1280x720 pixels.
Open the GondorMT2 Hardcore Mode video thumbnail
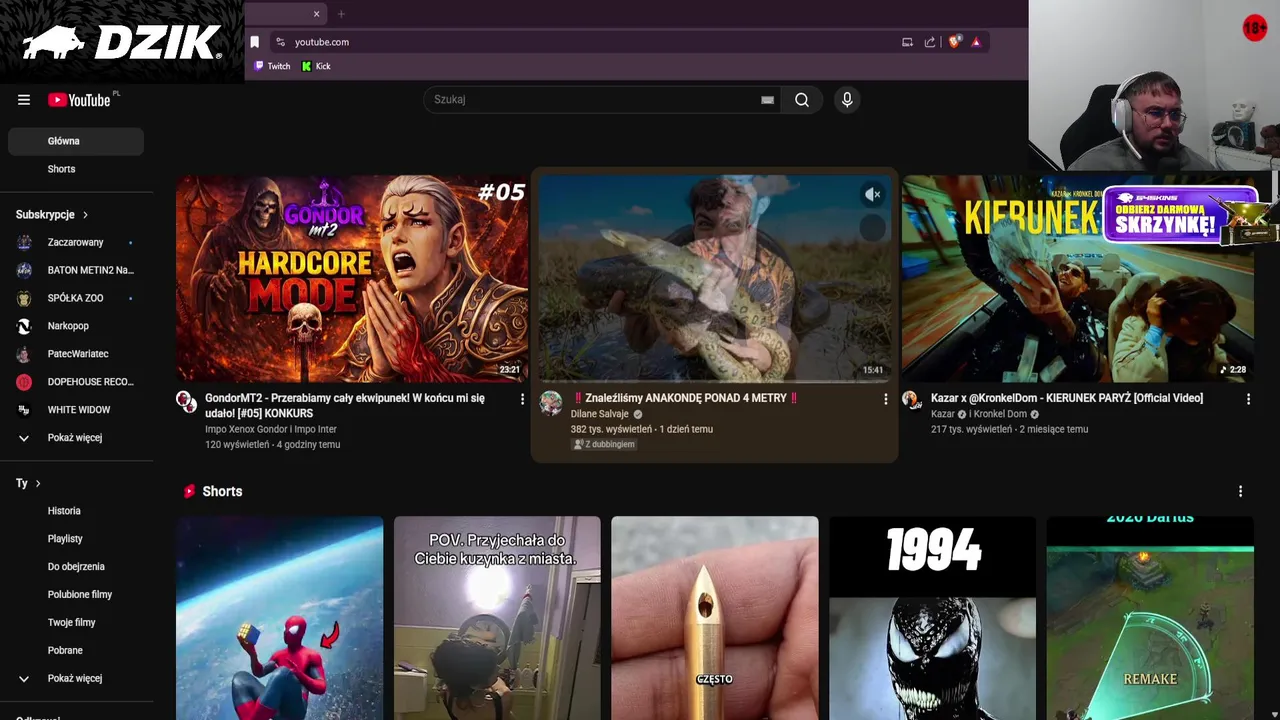click(352, 279)
